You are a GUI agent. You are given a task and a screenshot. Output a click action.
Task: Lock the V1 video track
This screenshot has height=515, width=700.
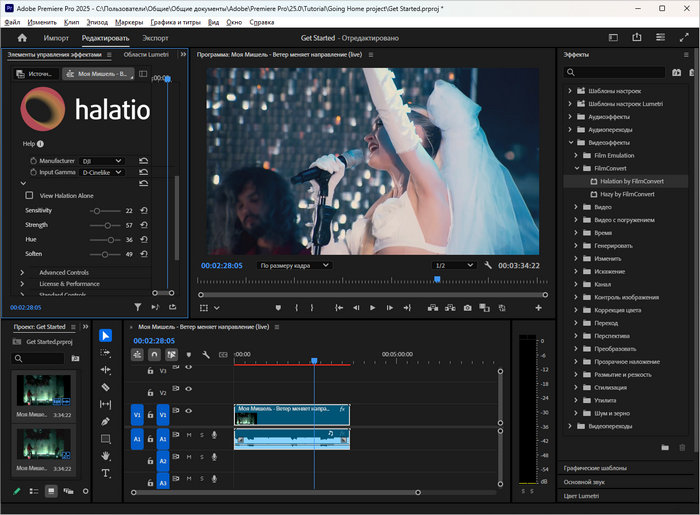(x=150, y=415)
